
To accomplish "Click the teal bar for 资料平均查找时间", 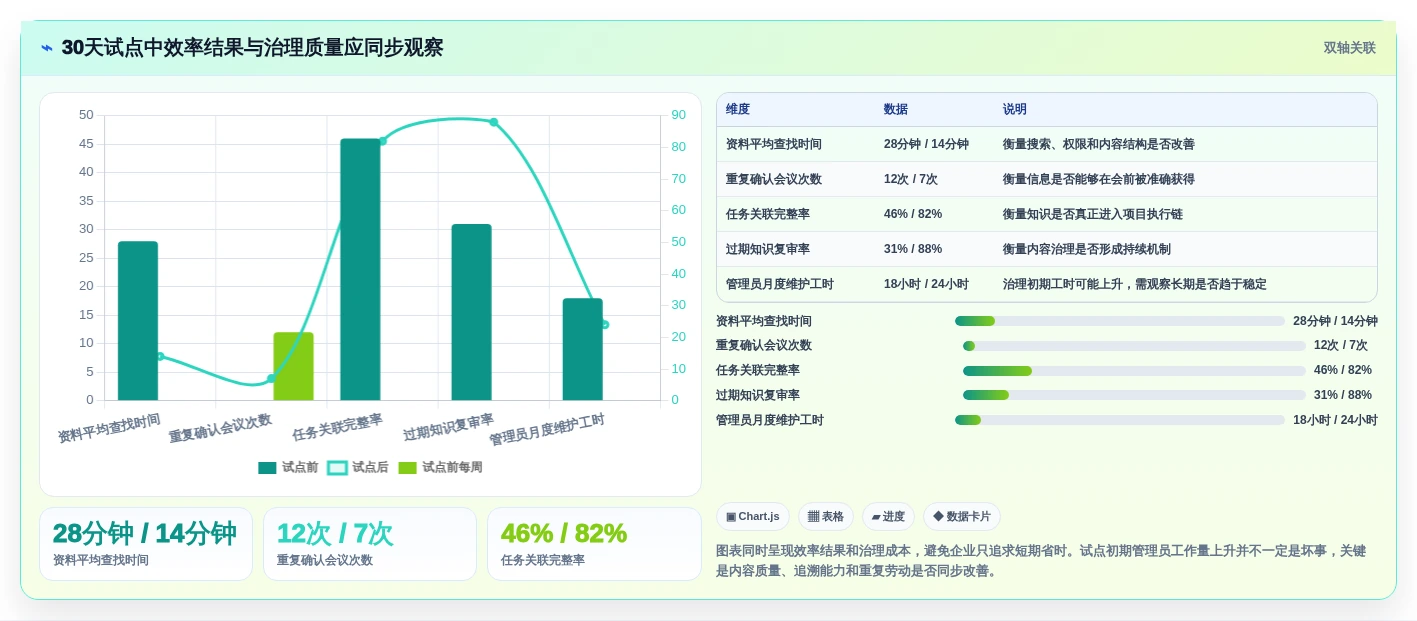I will point(138,321).
